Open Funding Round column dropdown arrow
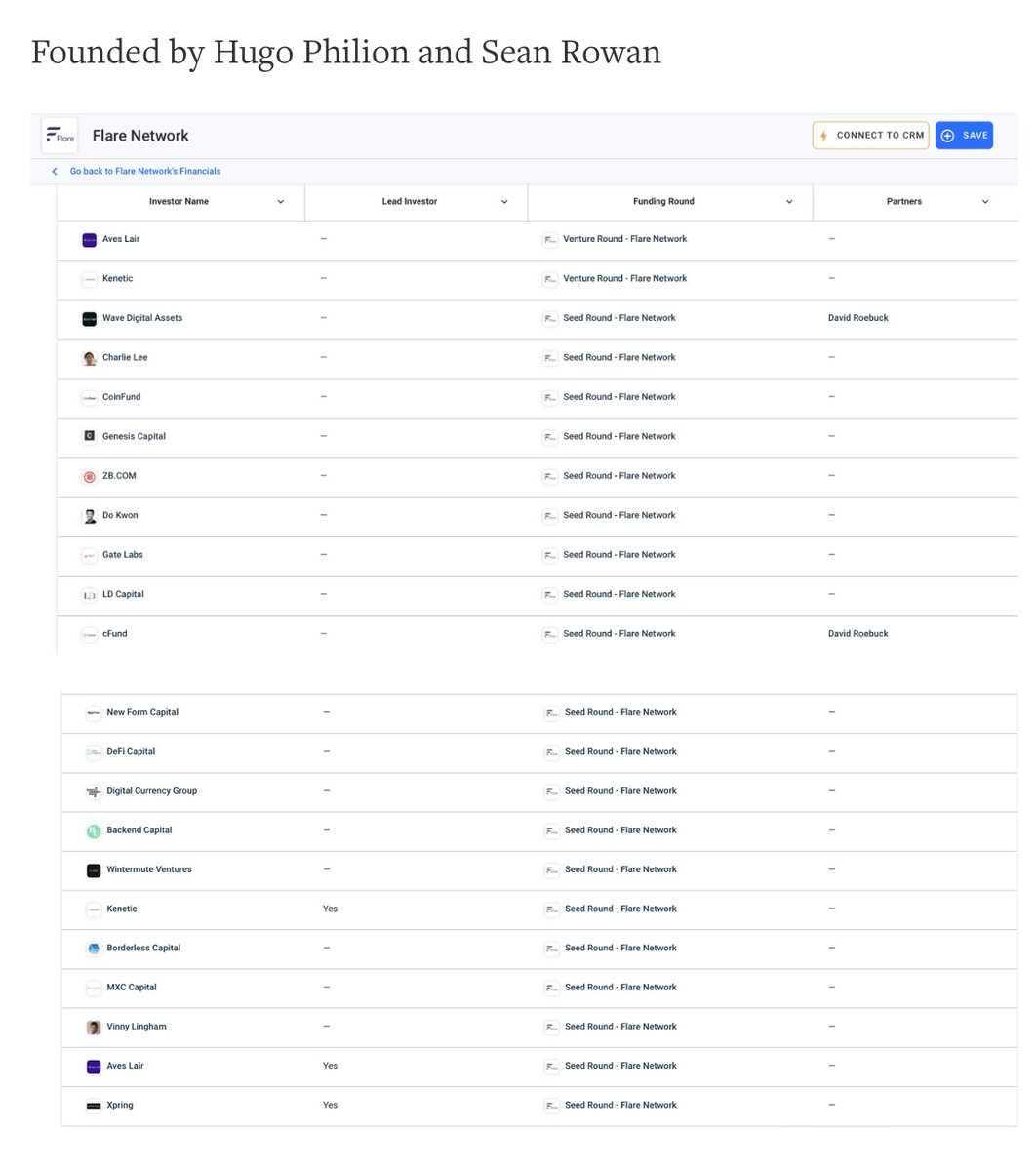This screenshot has width=1036, height=1171. 789,202
